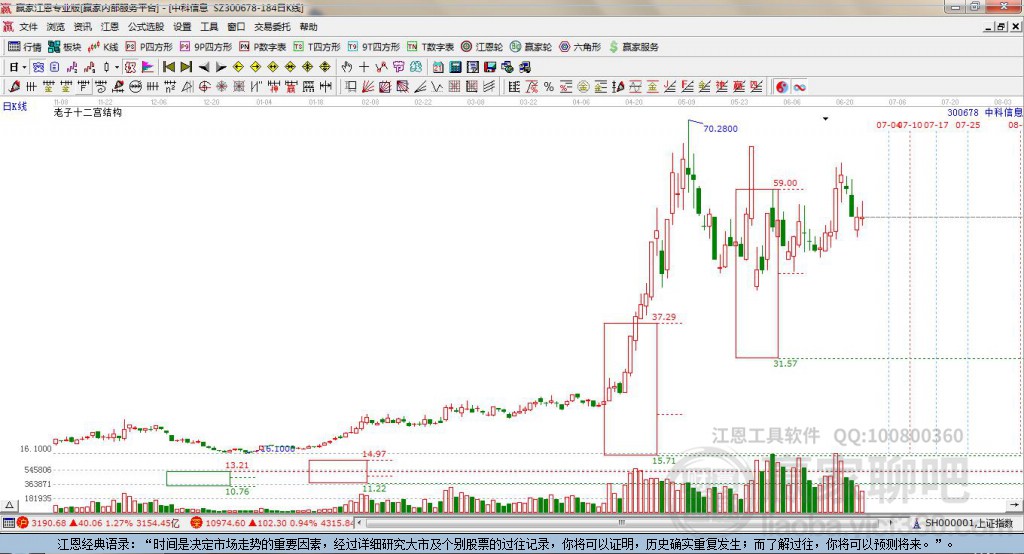The width and height of the screenshot is (1024, 554).
Task: Click the SH000001 上证指数 status label
Action: pyautogui.click(x=968, y=523)
